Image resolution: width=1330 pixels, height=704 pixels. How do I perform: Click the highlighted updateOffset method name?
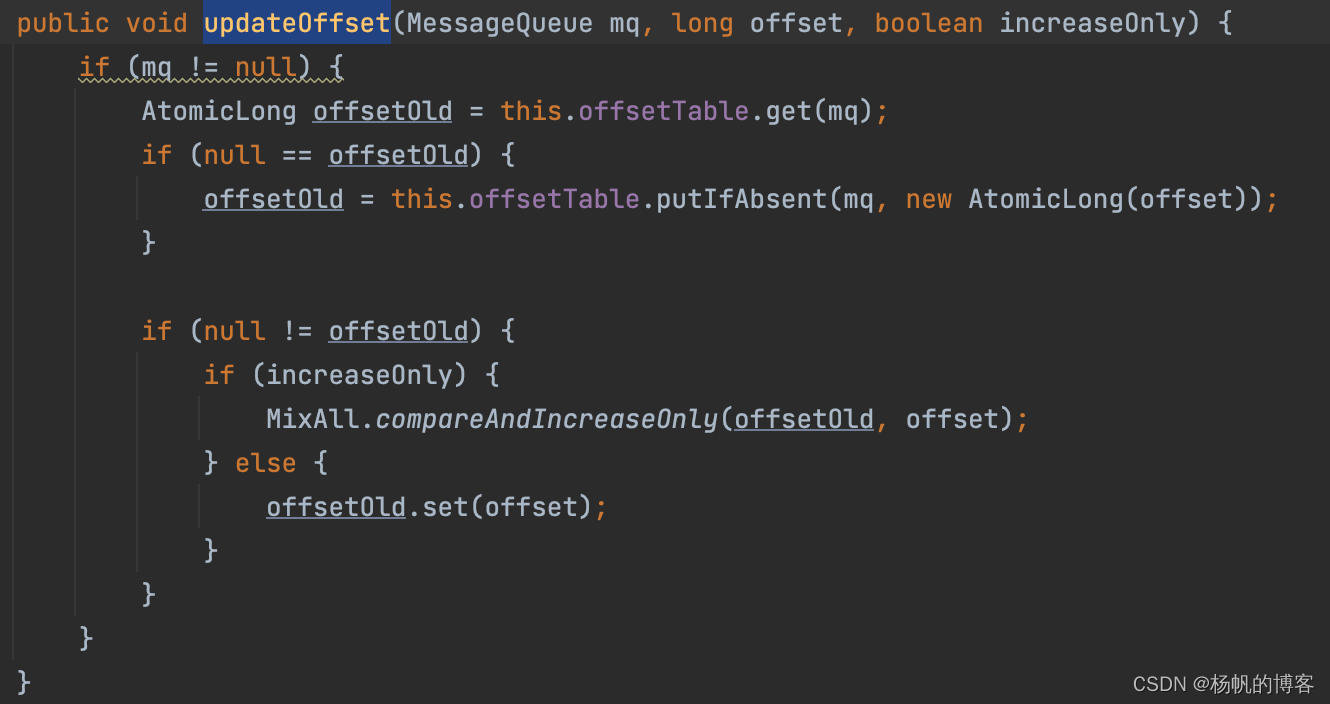[x=296, y=22]
